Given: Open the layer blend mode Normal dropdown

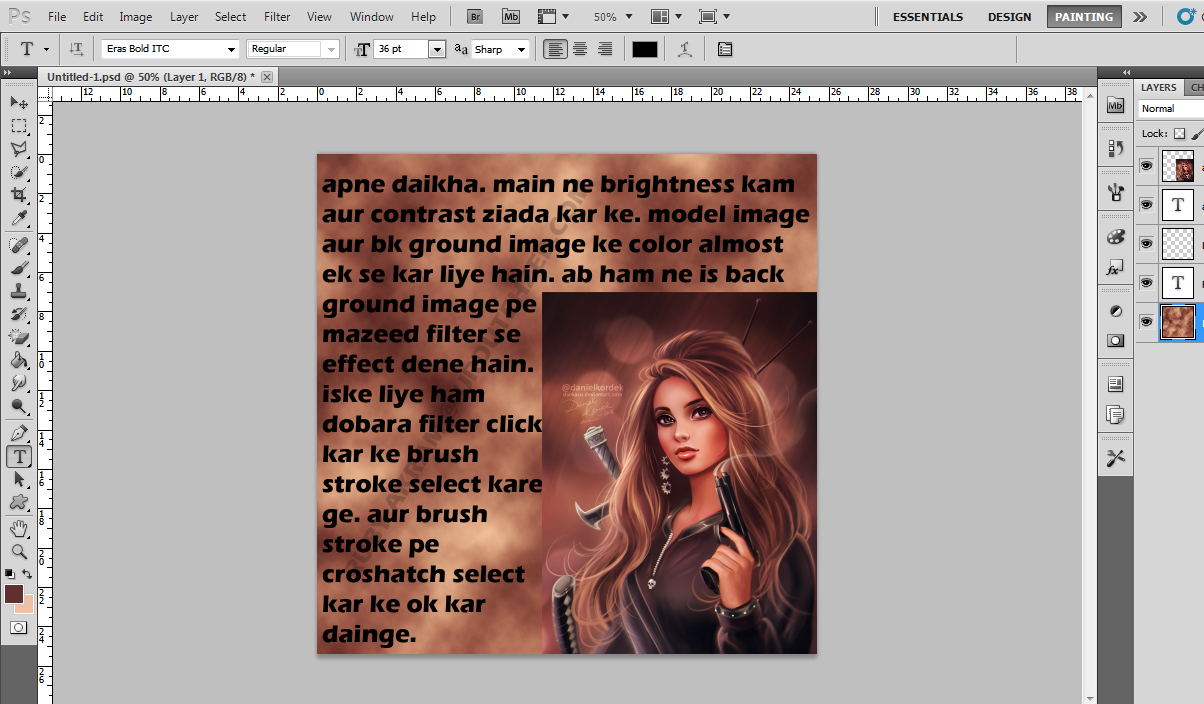Looking at the screenshot, I should tap(1171, 108).
